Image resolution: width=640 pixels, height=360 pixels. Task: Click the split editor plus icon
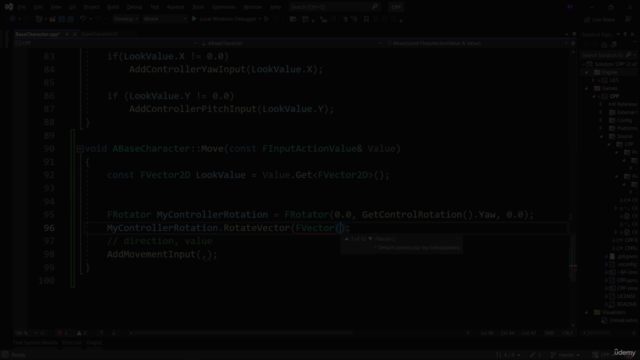click(x=573, y=43)
